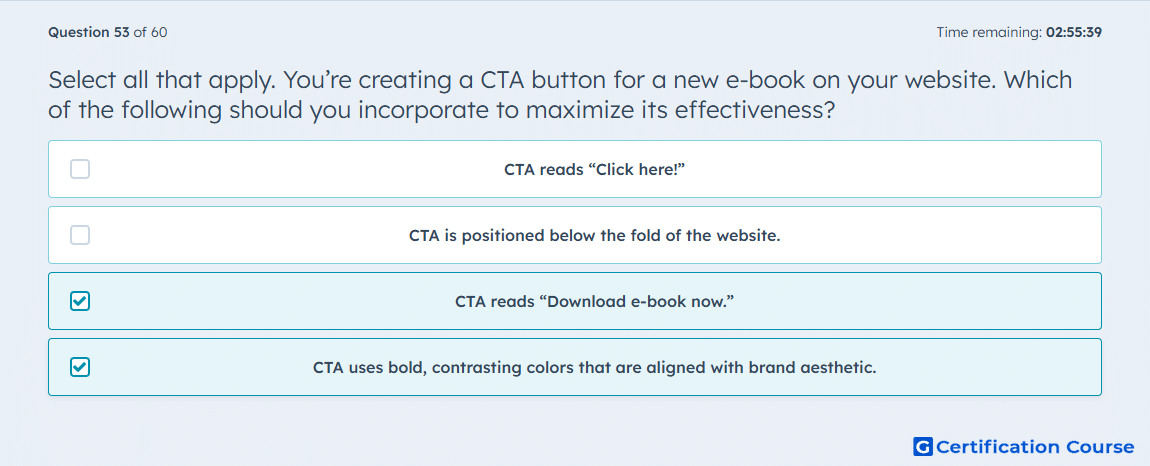Image resolution: width=1150 pixels, height=466 pixels.
Task: Uncheck the bold contrasting colors checkbox
Action: [80, 367]
